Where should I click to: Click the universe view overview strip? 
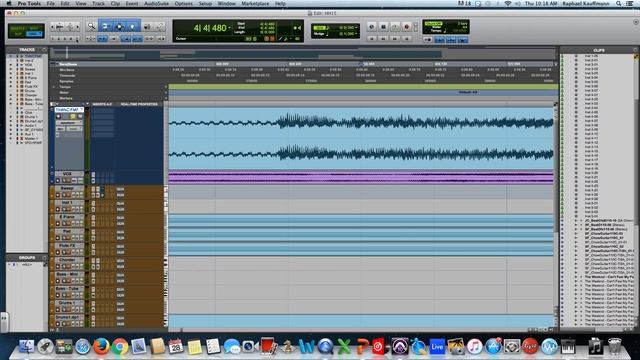point(304,53)
